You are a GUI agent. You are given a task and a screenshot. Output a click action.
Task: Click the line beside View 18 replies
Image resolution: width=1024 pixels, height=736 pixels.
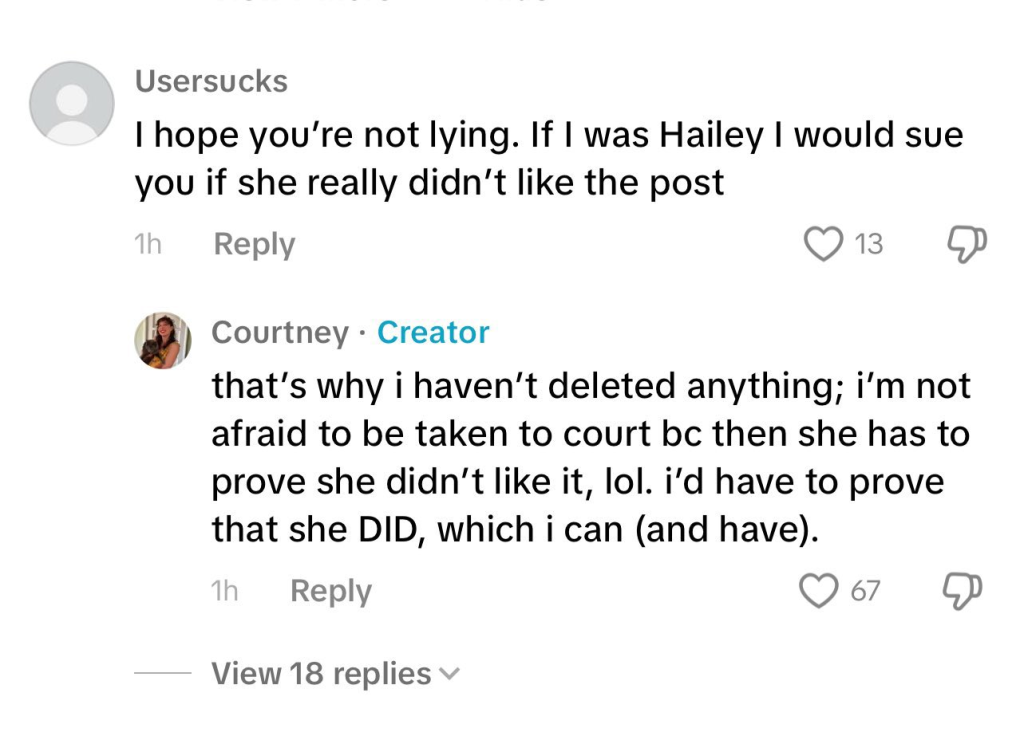point(162,674)
